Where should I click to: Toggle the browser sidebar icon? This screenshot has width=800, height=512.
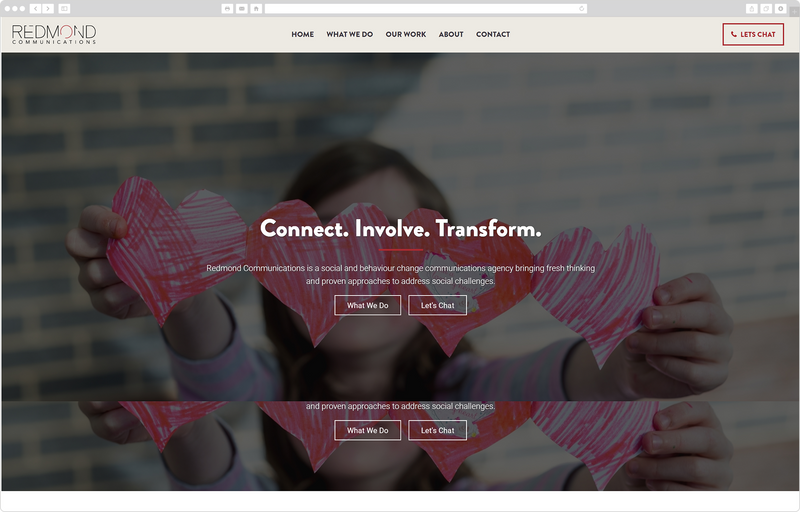pyautogui.click(x=64, y=9)
